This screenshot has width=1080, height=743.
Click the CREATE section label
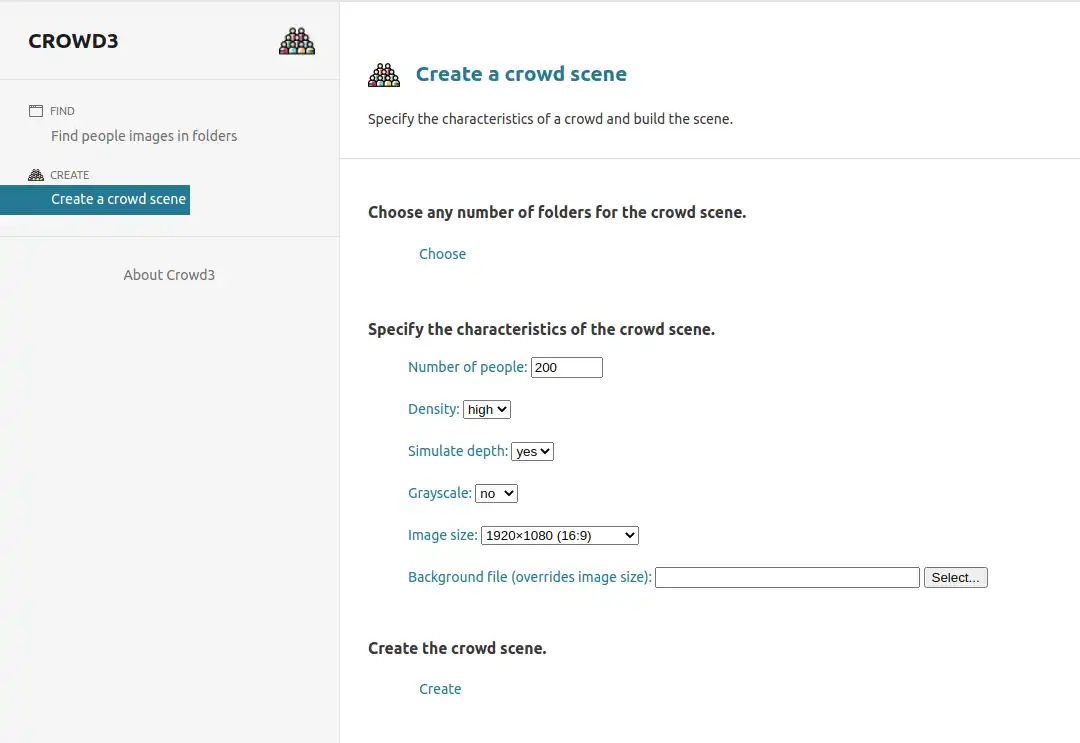click(69, 175)
